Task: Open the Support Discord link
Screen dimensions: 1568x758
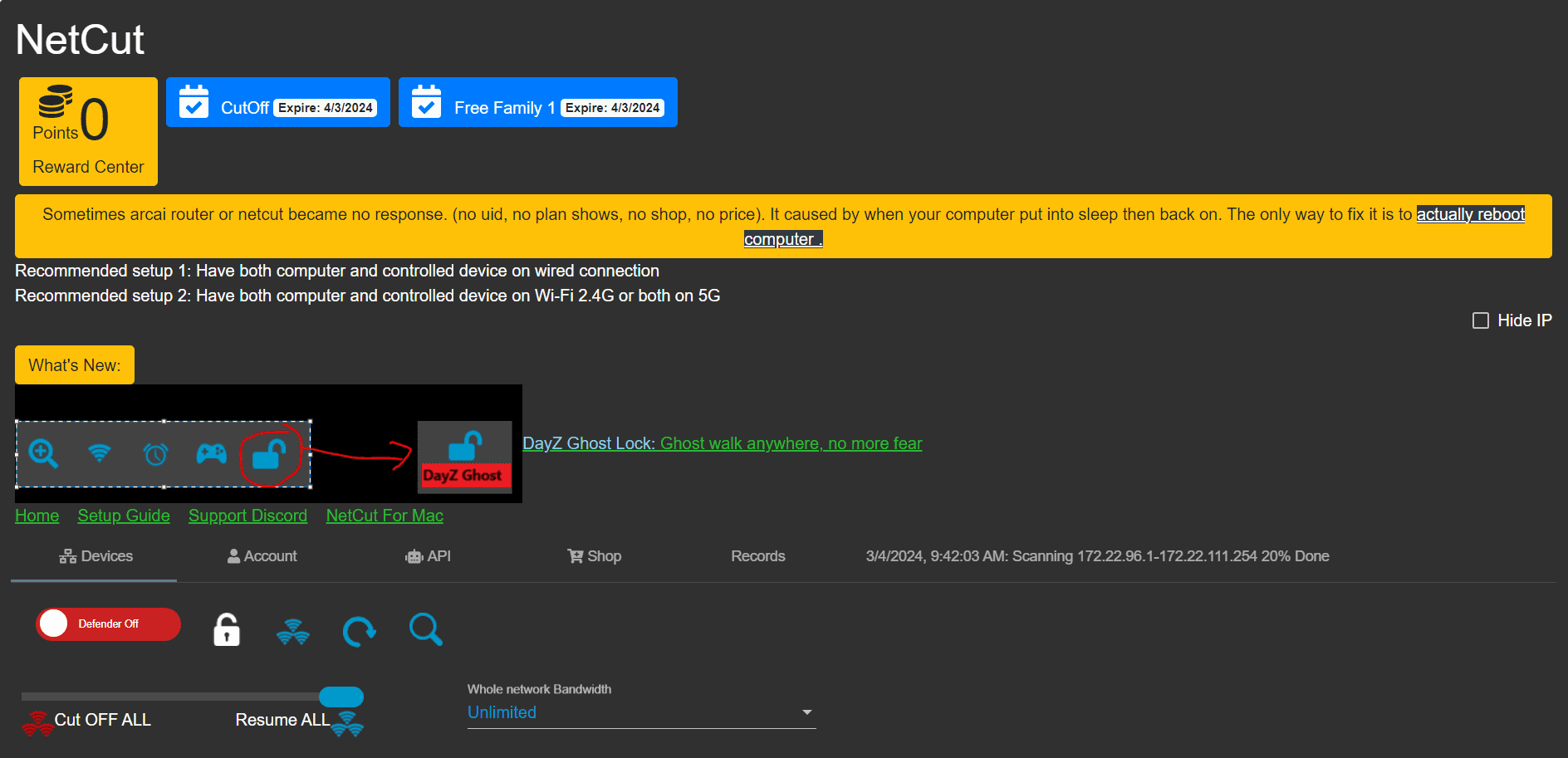Action: tap(247, 516)
